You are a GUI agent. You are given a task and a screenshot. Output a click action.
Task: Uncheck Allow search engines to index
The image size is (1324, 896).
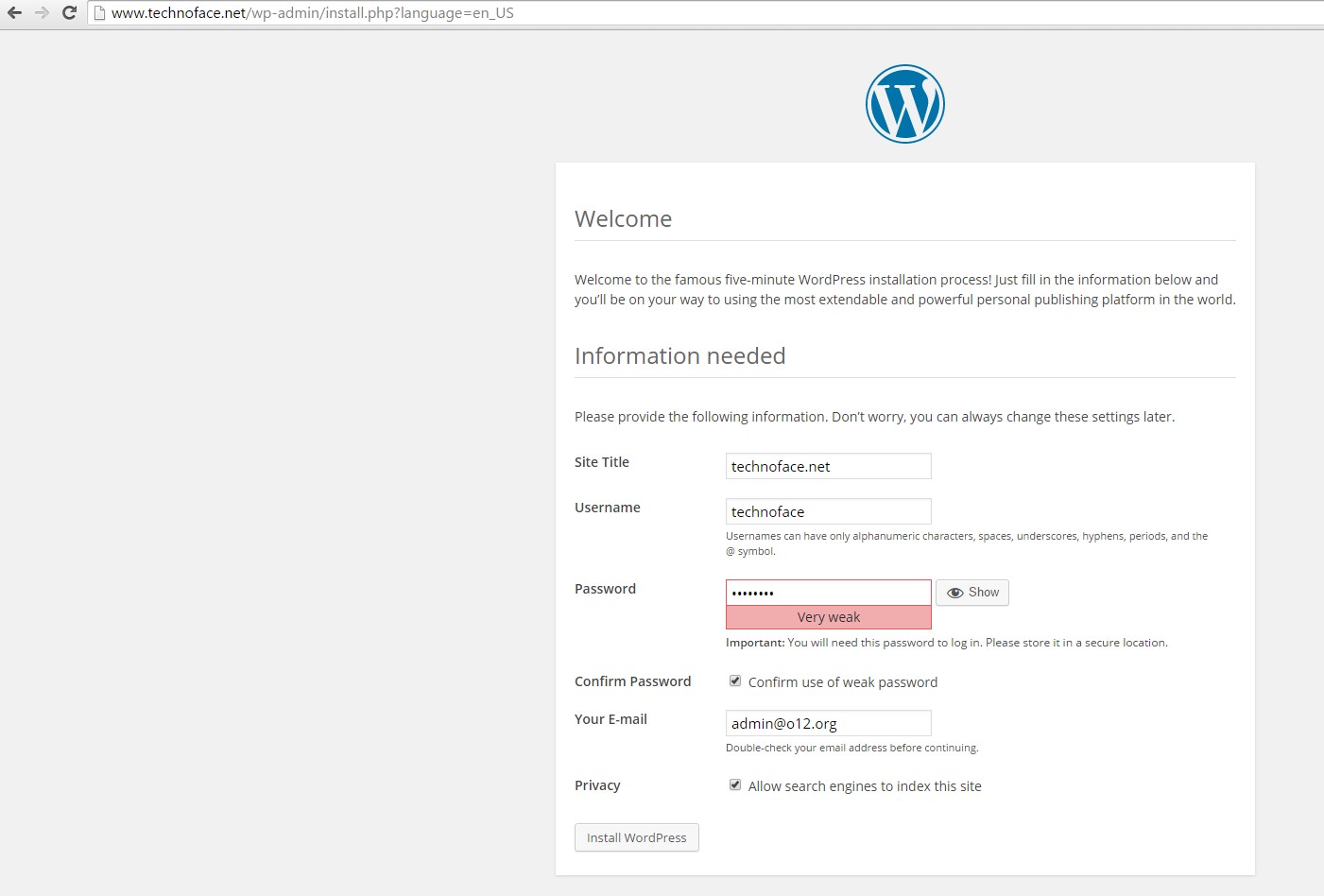click(735, 784)
